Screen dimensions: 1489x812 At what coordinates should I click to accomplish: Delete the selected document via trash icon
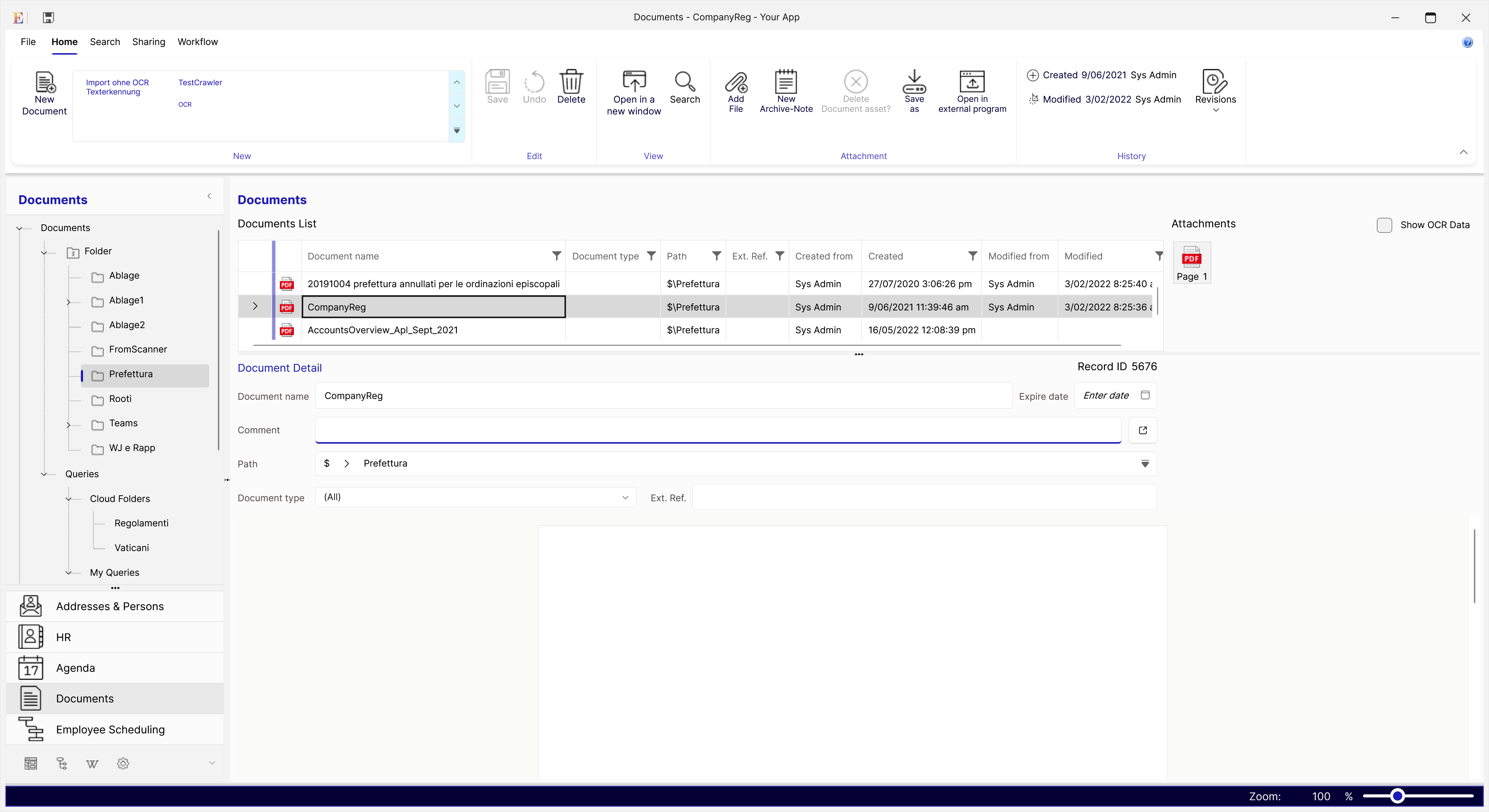(571, 82)
